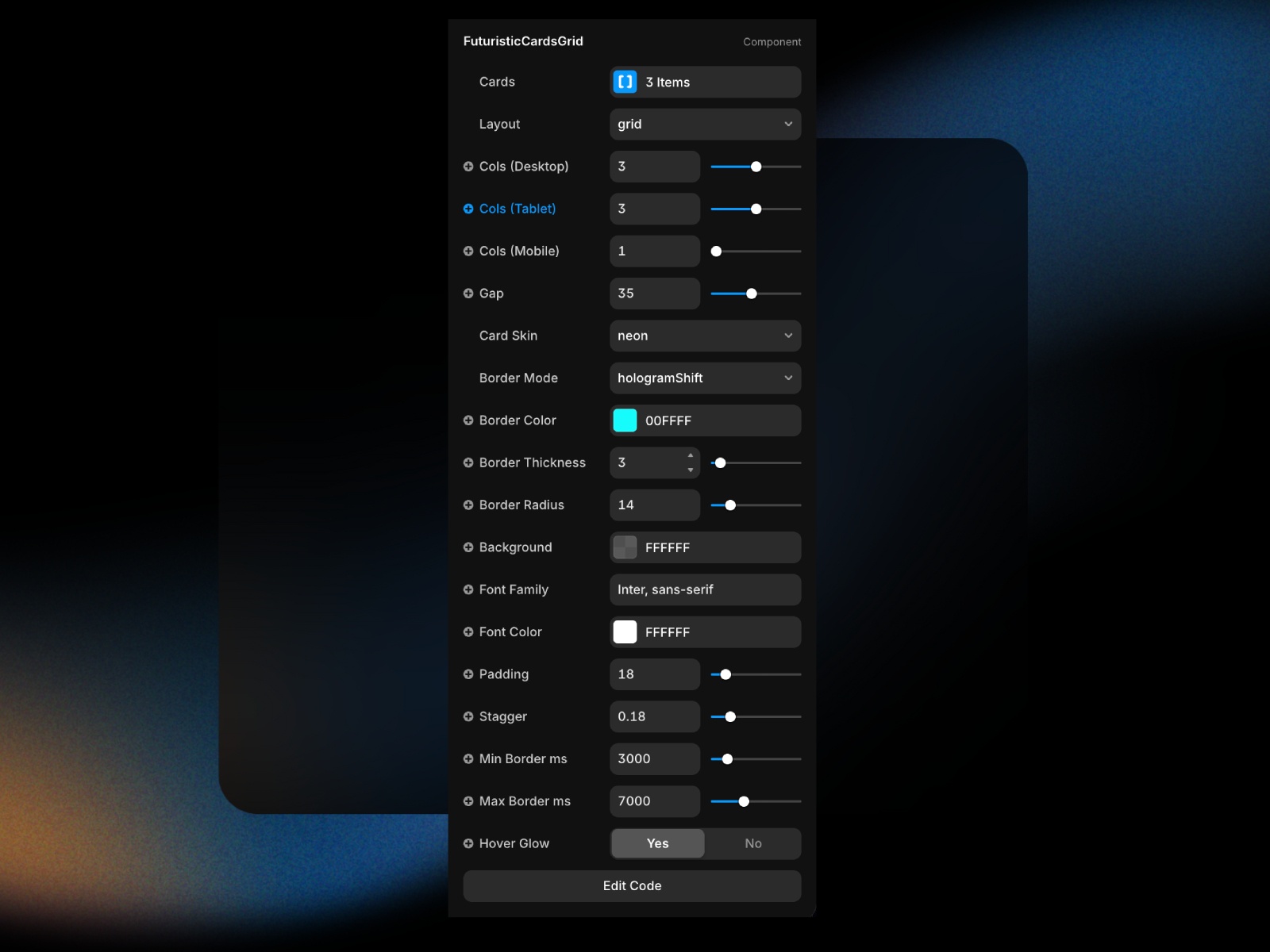
Task: Click the plus icon next to Cols (Desktop)
Action: click(468, 167)
